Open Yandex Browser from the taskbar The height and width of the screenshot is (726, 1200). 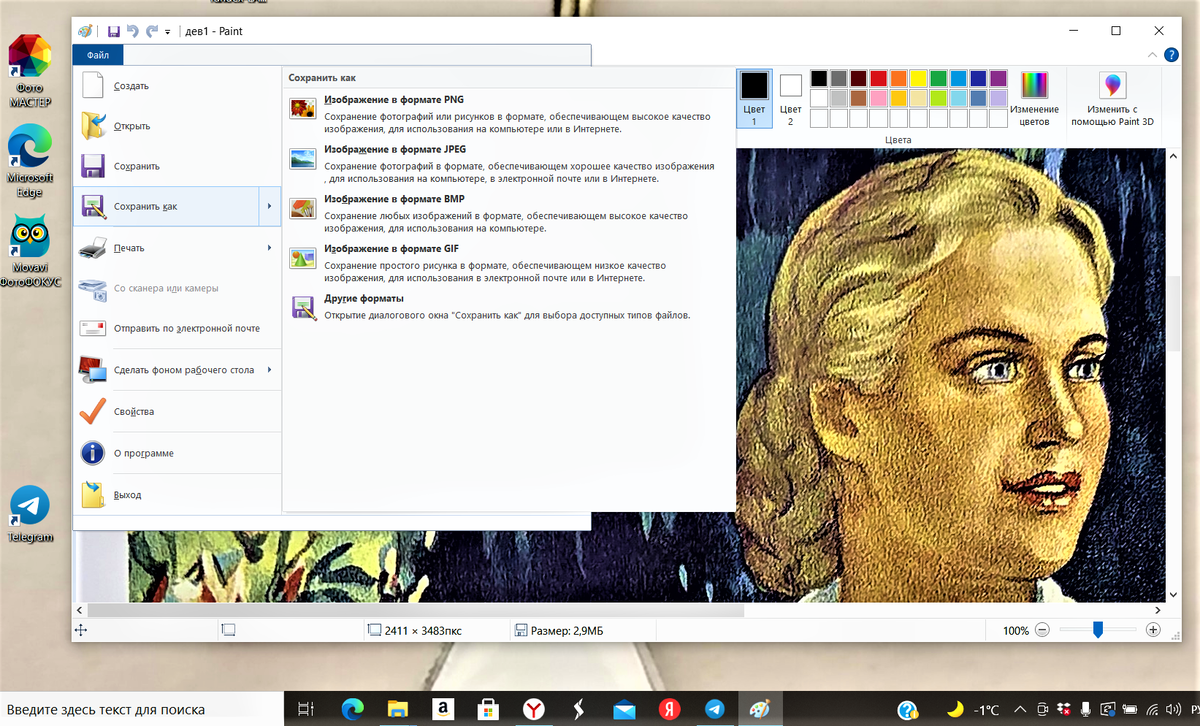[535, 709]
